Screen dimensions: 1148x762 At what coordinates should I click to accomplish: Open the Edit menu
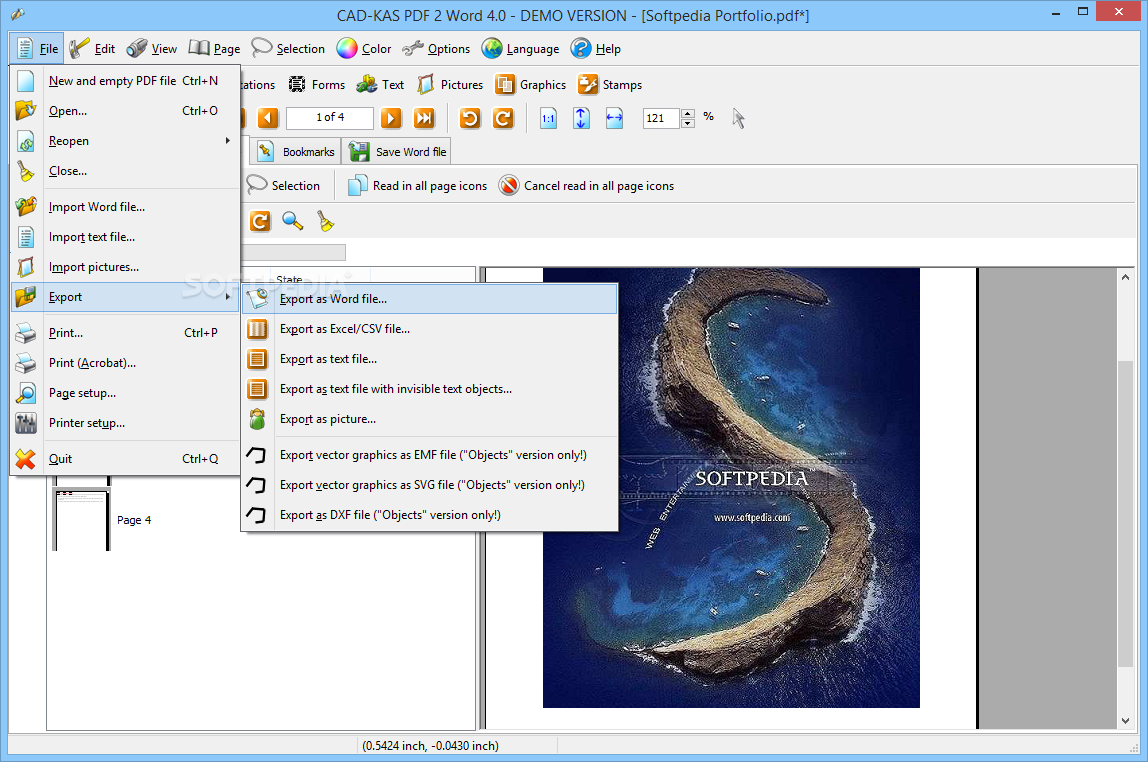click(92, 49)
